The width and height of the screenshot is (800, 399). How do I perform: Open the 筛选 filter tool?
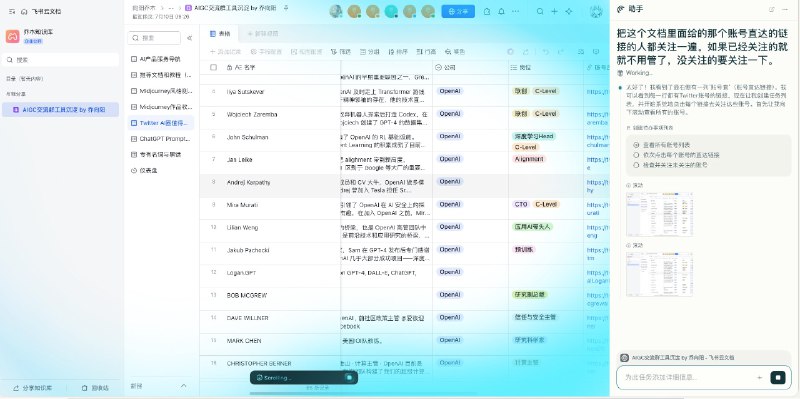pos(341,52)
